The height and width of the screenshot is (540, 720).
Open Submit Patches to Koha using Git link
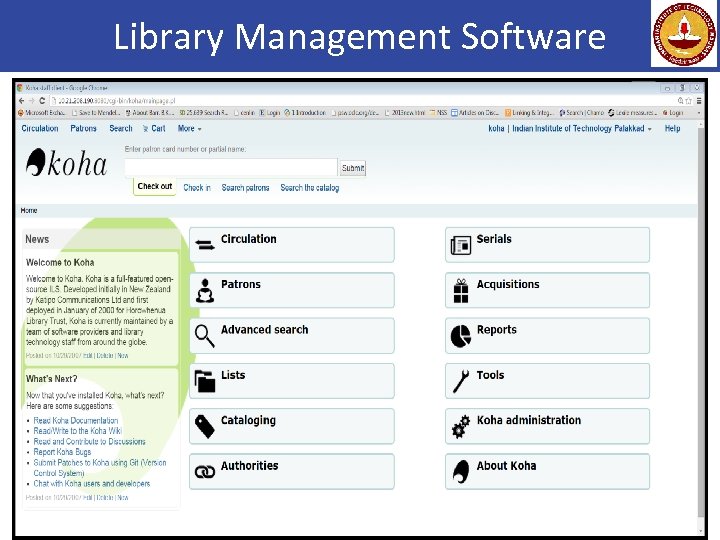click(100, 468)
